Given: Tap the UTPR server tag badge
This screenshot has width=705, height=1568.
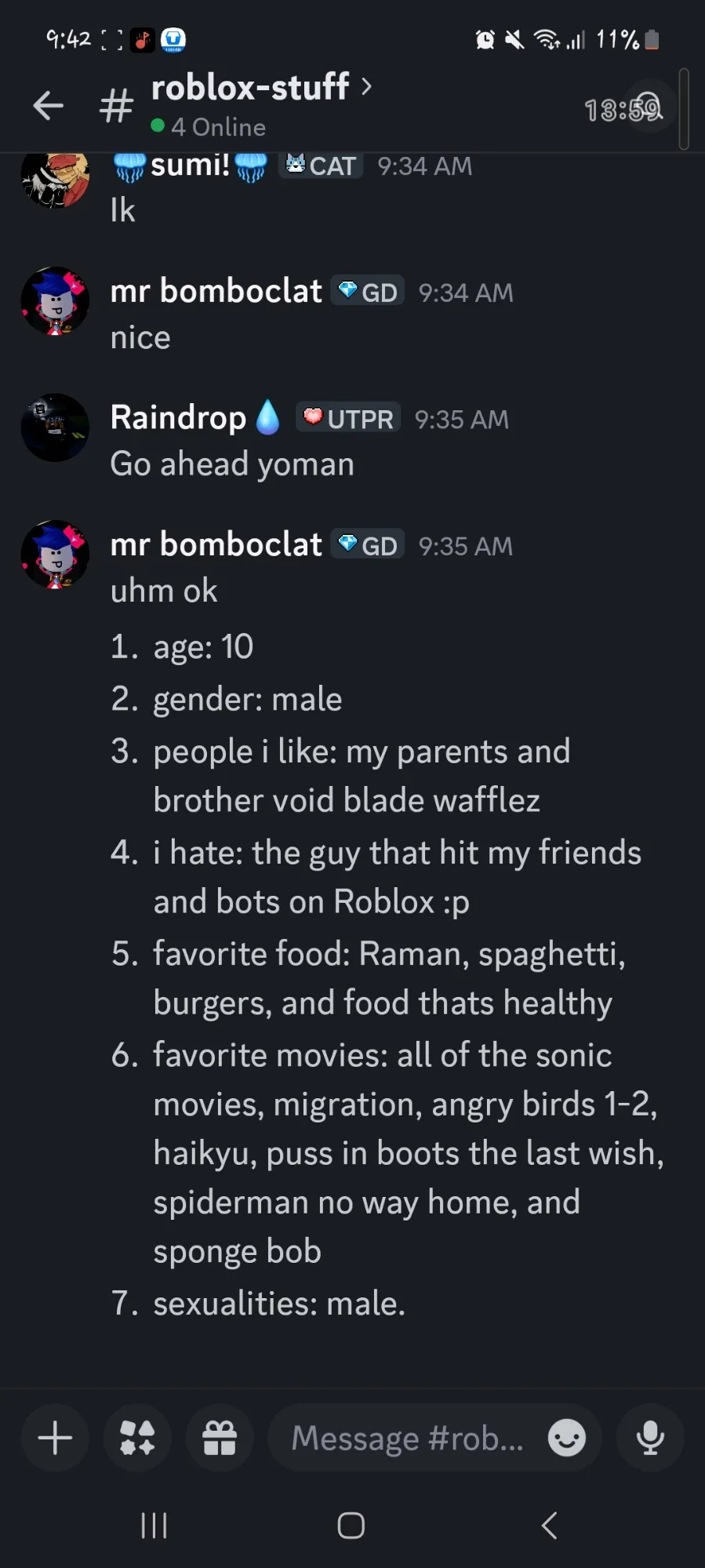Looking at the screenshot, I should pos(348,418).
